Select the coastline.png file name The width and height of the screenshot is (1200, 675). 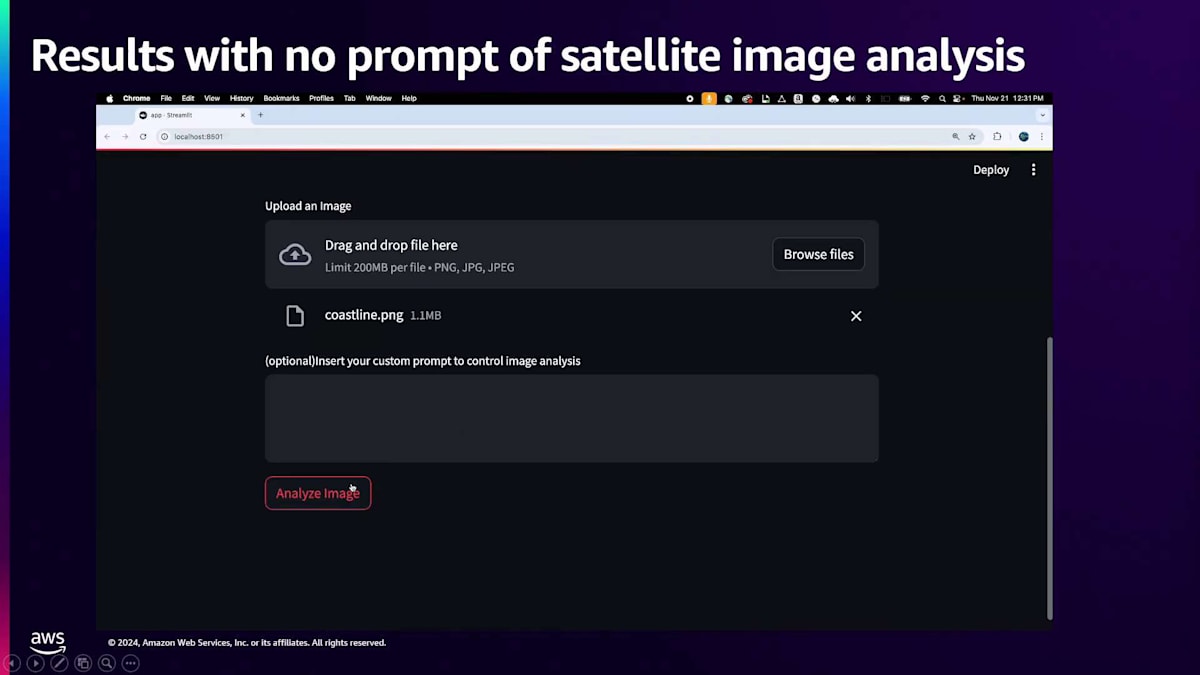point(364,315)
